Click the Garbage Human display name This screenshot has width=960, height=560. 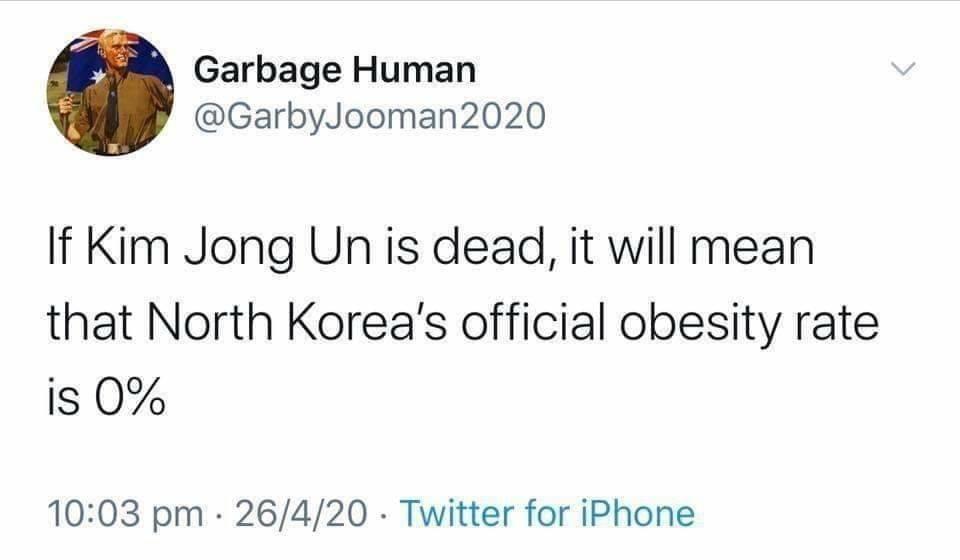point(335,70)
